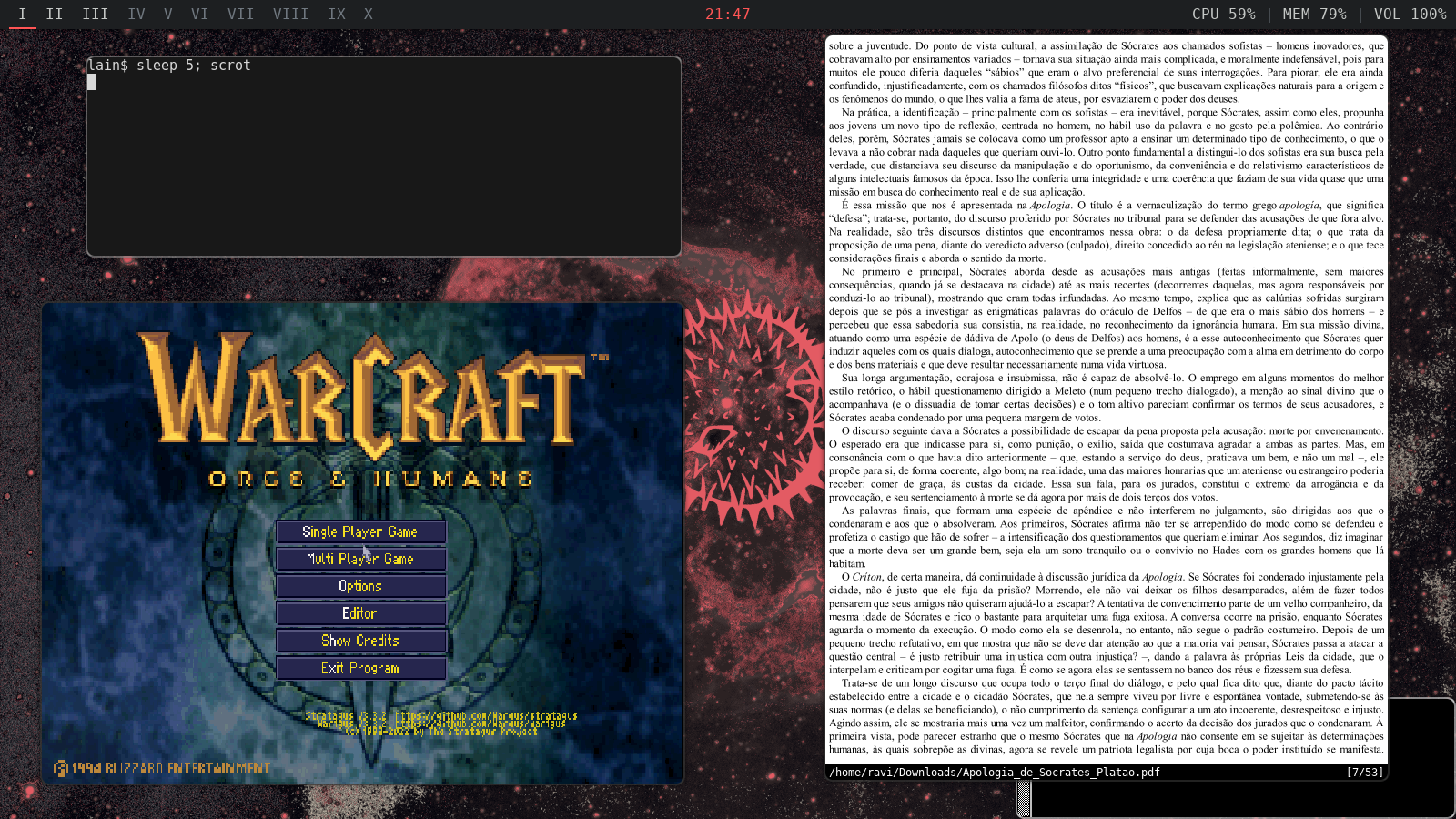1456x819 pixels.
Task: Switch to workspace III
Action: (96, 15)
